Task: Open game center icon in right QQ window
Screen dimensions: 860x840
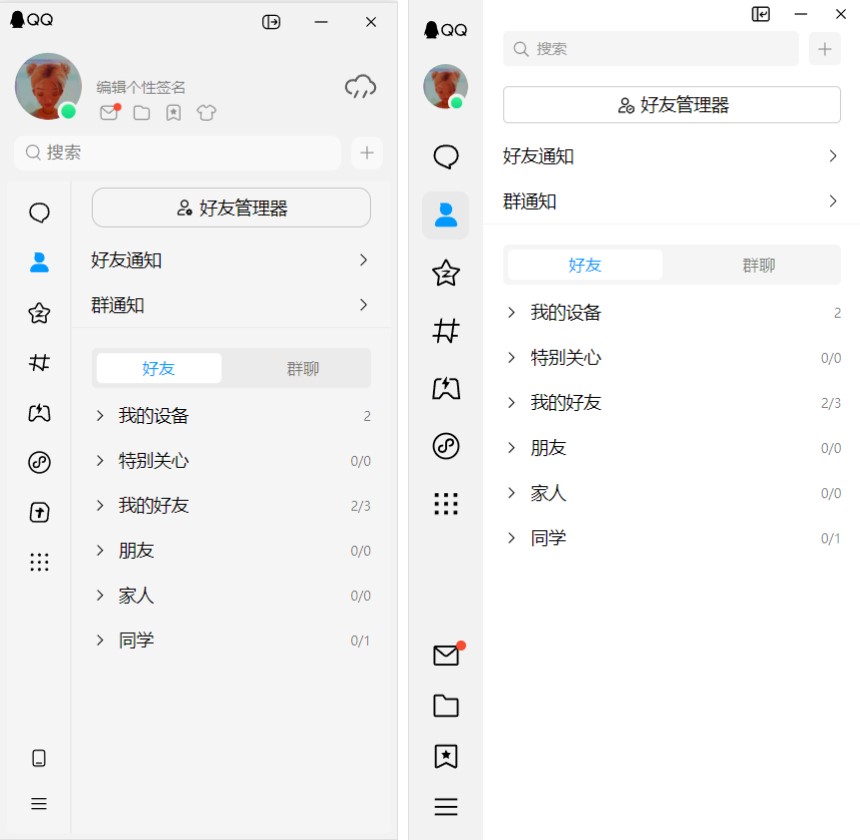Action: (446, 389)
